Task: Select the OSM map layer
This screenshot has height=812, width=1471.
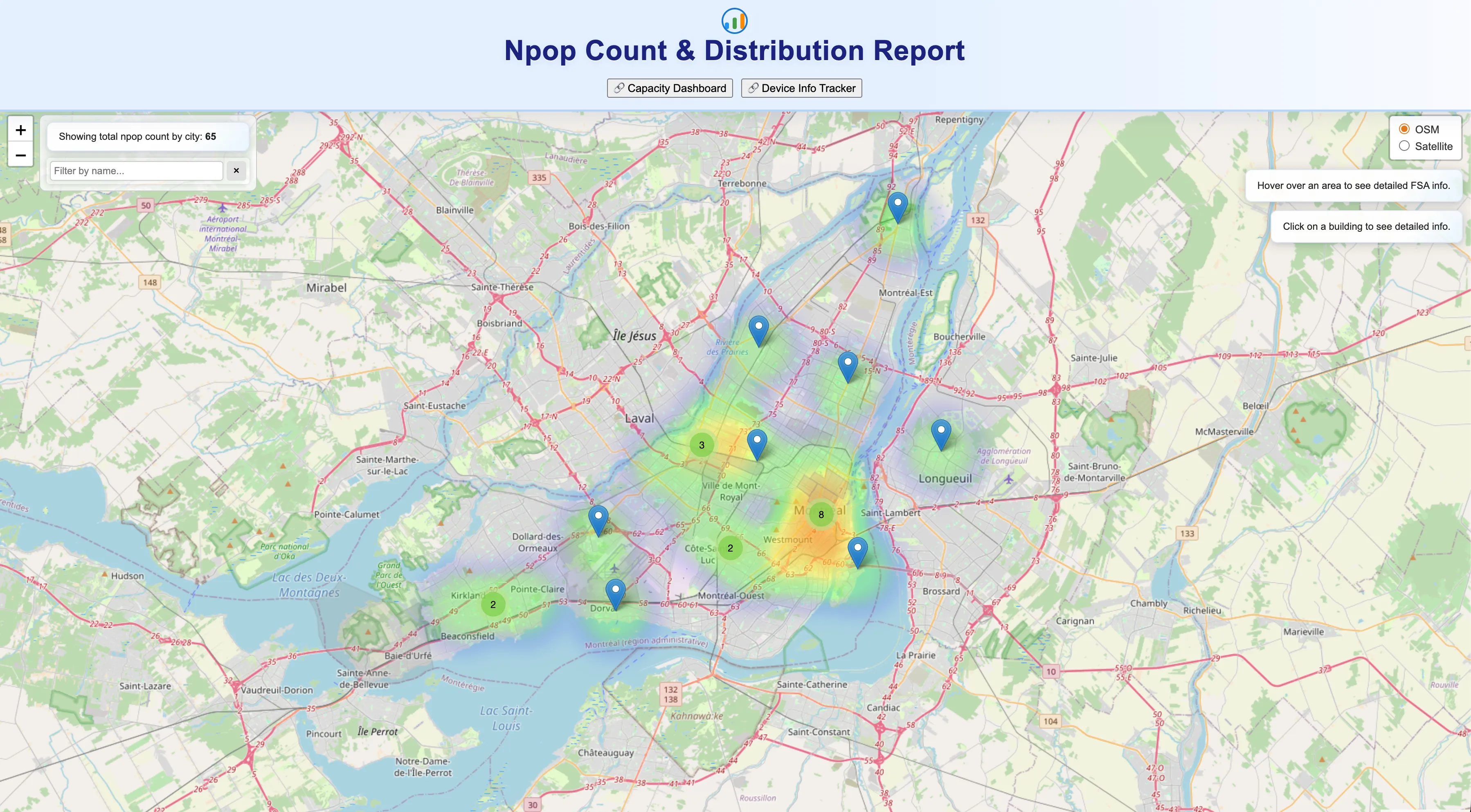Action: [x=1404, y=129]
